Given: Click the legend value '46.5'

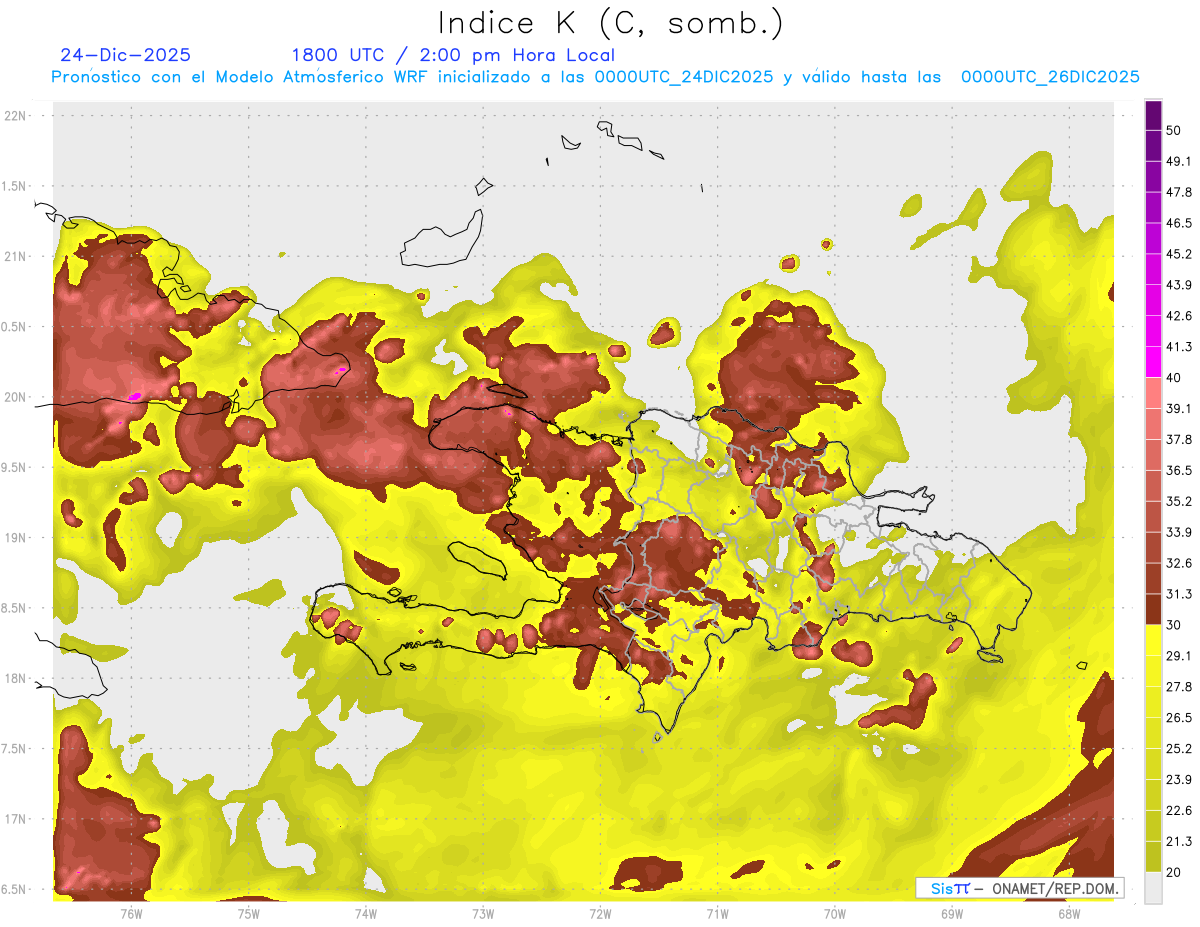Looking at the screenshot, I should [1179, 223].
